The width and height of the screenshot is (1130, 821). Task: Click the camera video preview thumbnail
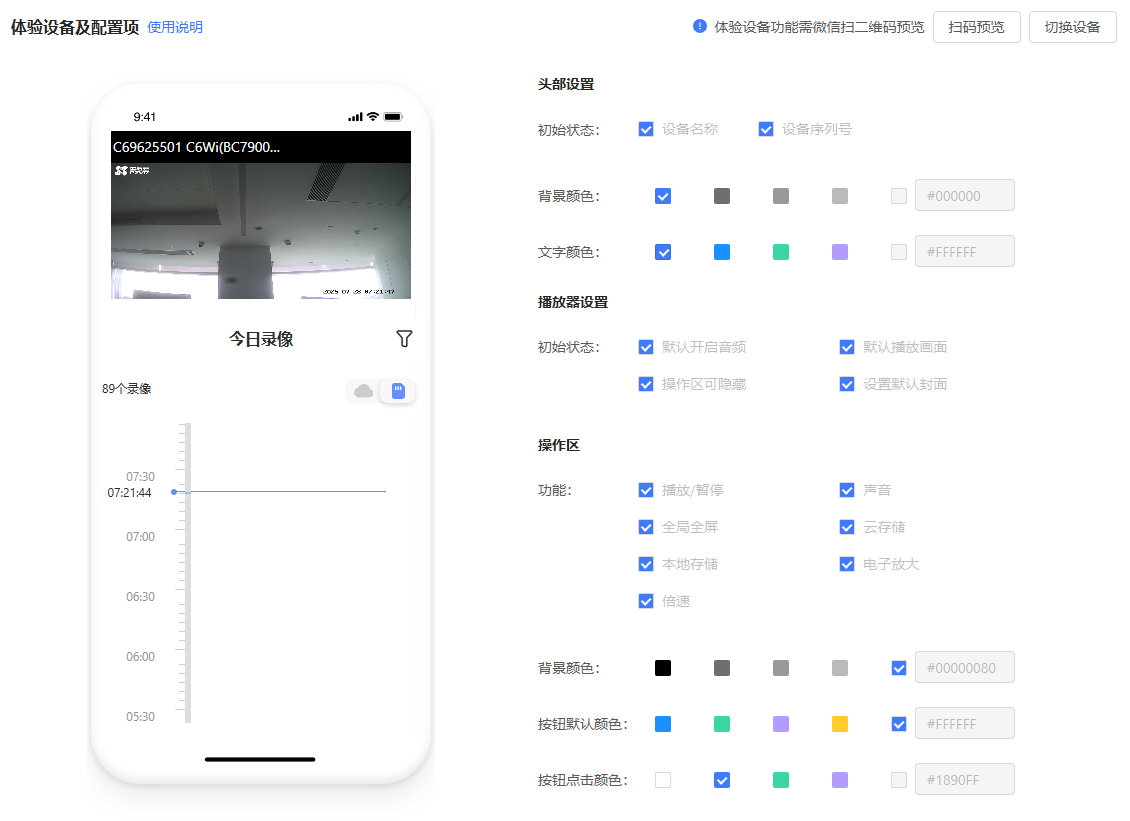(261, 230)
